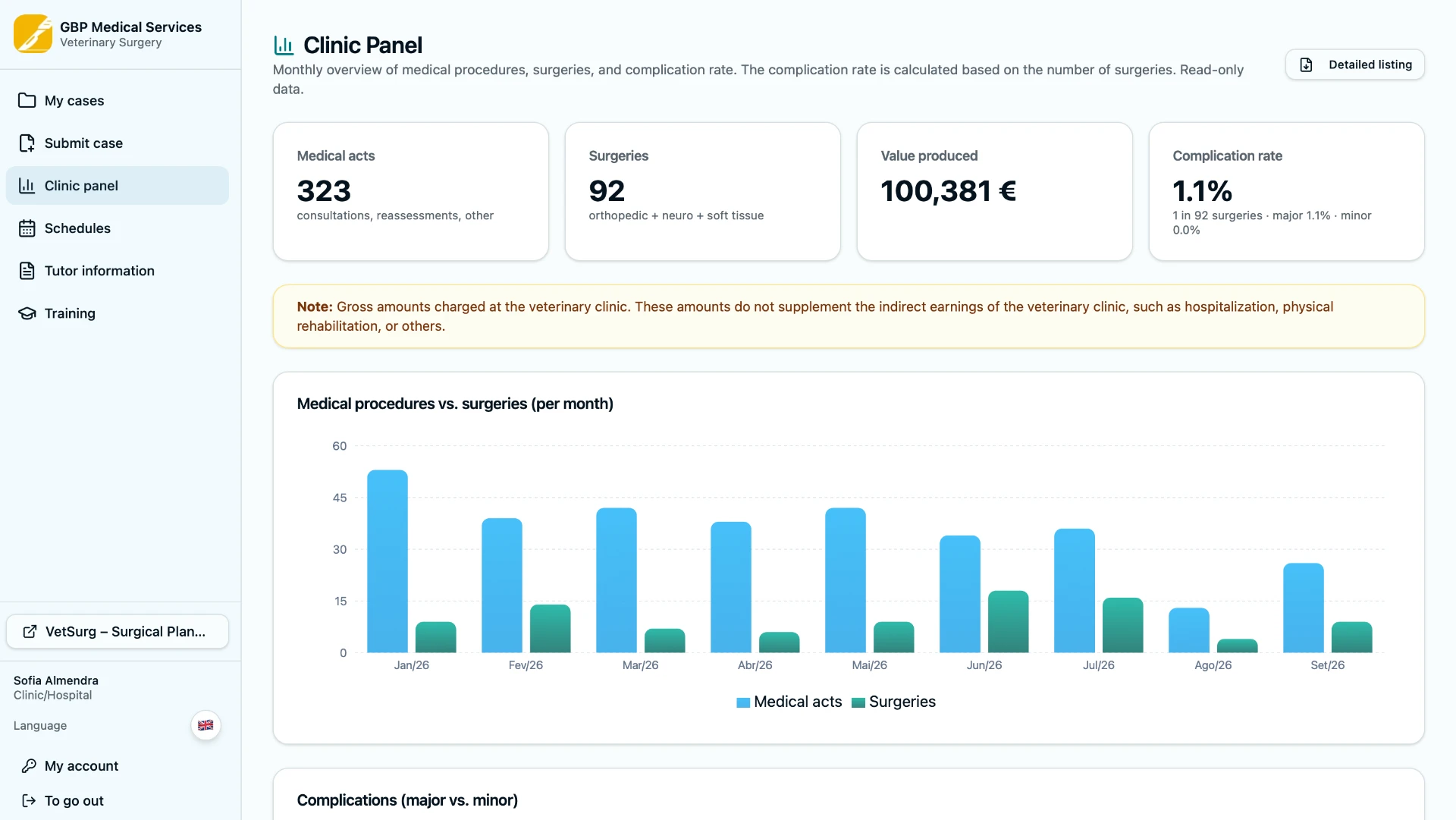The height and width of the screenshot is (820, 1456).
Task: Toggle Medical acts series in chart legend
Action: point(789,702)
